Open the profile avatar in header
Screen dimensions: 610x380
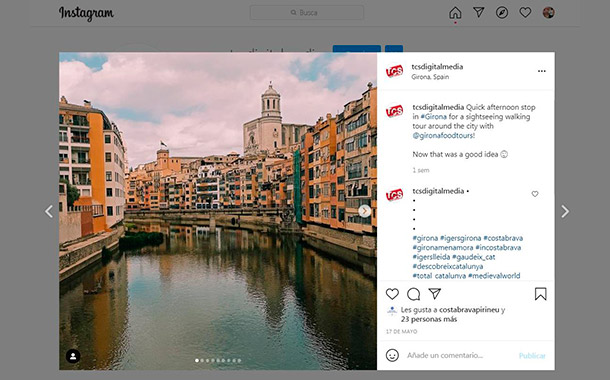(549, 12)
